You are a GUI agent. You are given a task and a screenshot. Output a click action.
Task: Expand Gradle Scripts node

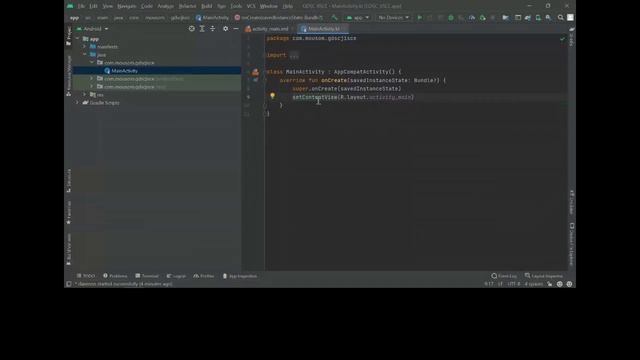click(x=78, y=103)
